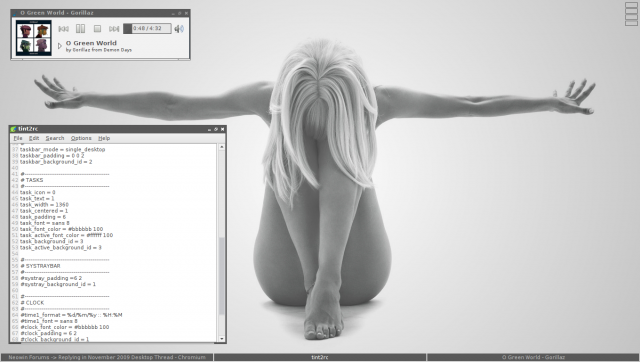The height and width of the screenshot is (362, 640).
Task: Open the Search menu
Action: click(x=55, y=138)
